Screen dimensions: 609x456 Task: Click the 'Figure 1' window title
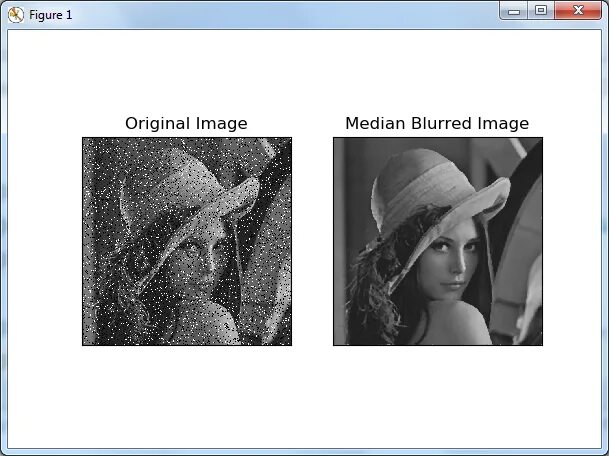coord(50,15)
